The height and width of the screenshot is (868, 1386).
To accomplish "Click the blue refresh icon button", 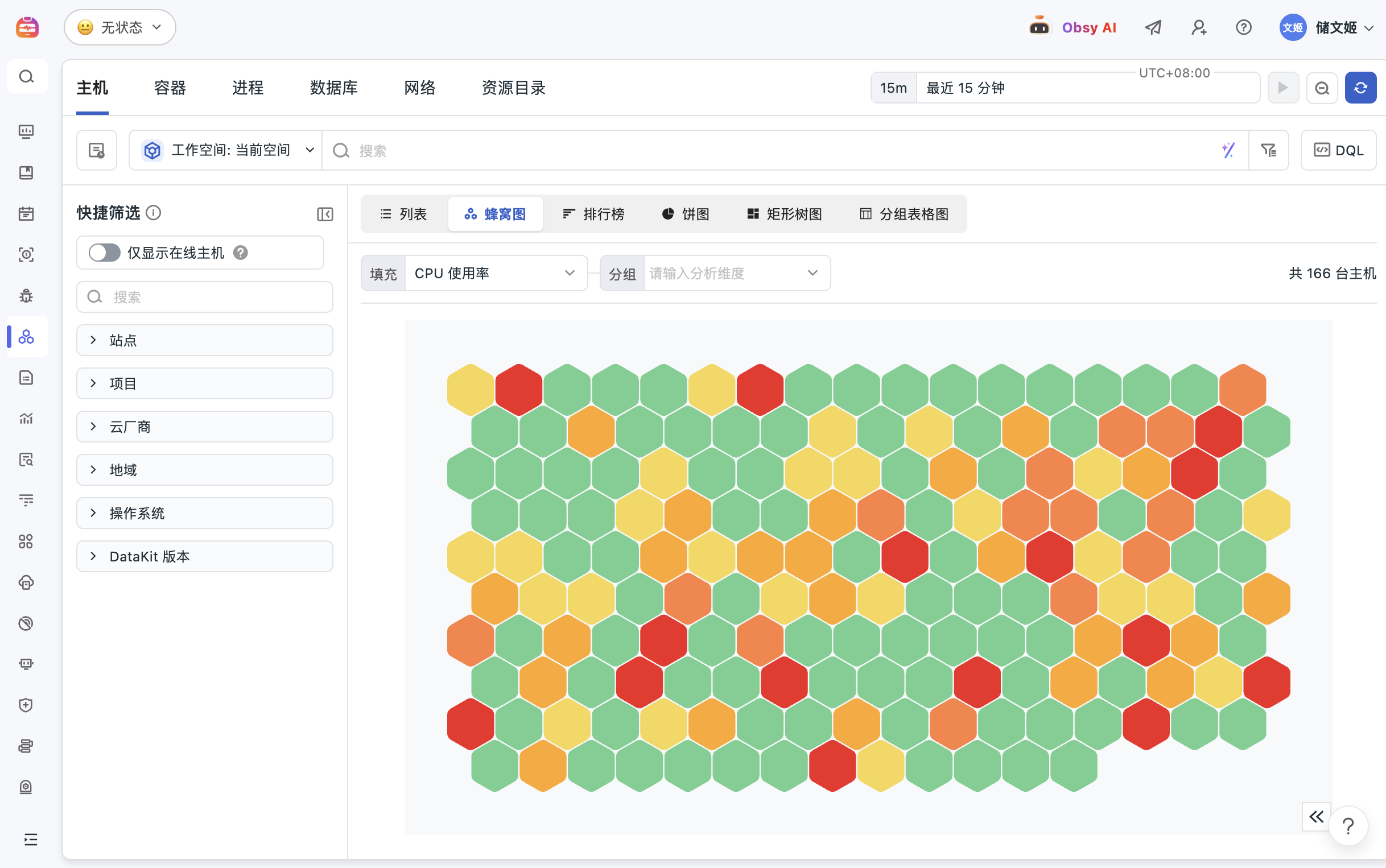I will pos(1360,88).
